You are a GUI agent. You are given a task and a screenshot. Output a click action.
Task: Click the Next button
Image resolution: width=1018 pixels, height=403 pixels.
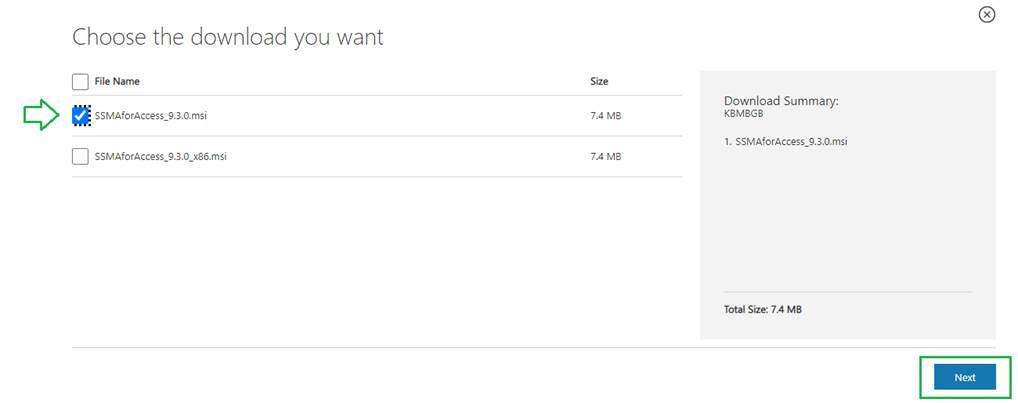(964, 377)
